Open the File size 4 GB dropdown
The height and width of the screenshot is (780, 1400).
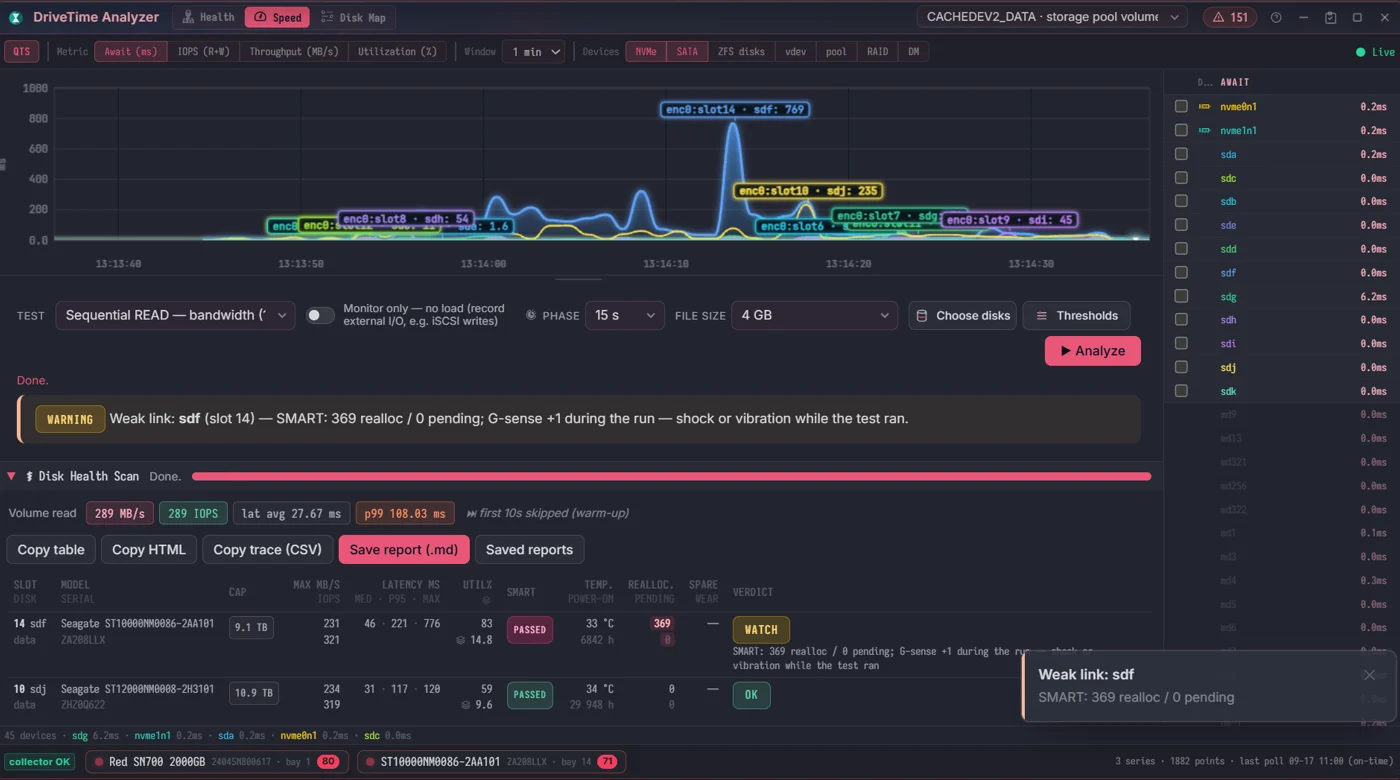(815, 315)
